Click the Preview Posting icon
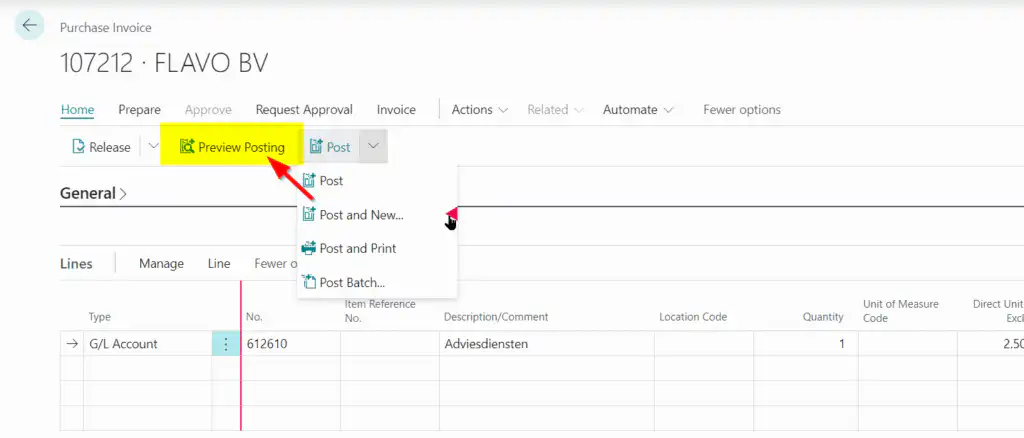Image resolution: width=1024 pixels, height=438 pixels. (x=187, y=147)
